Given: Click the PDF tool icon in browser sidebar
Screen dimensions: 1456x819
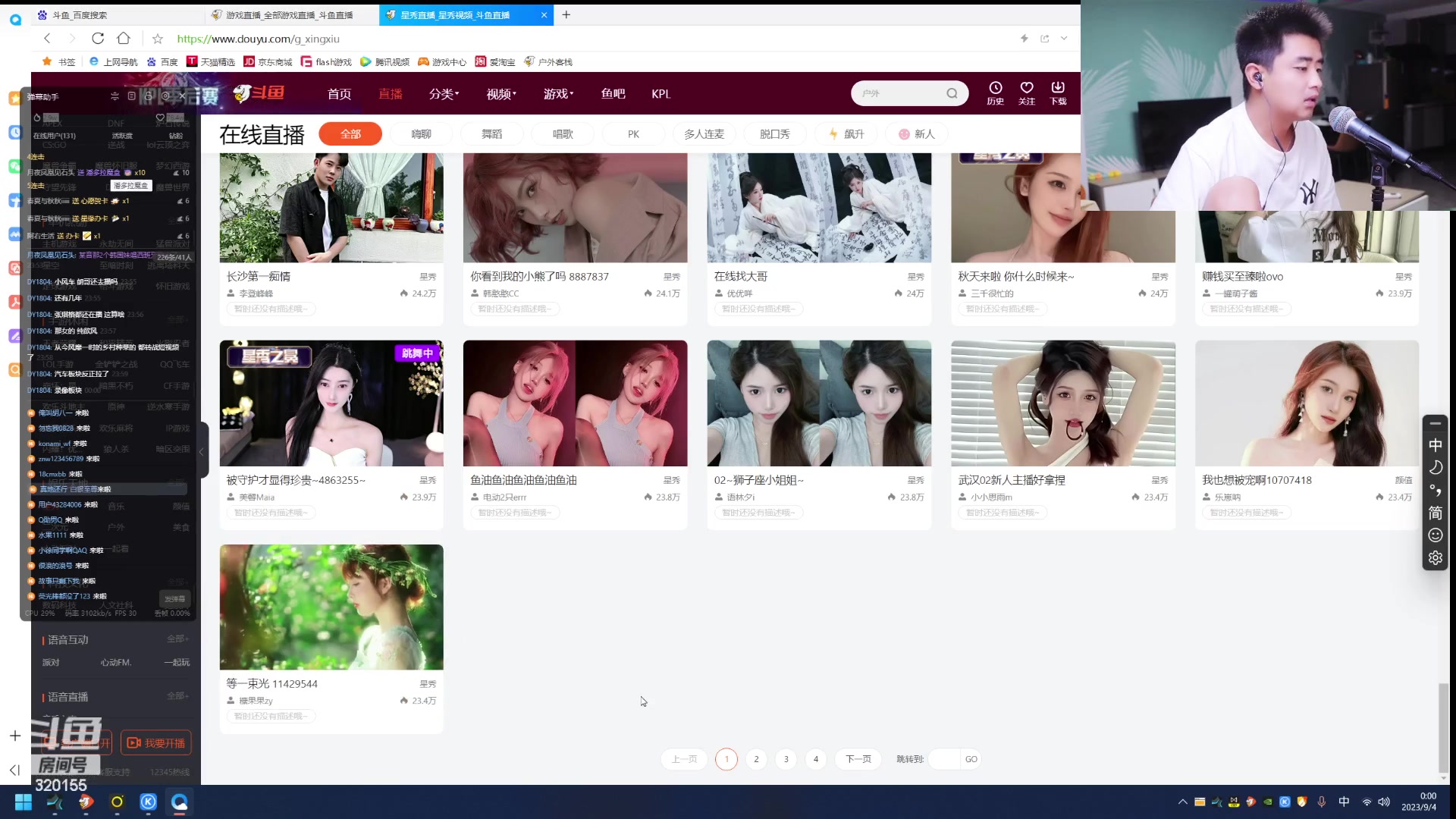Looking at the screenshot, I should coord(15,302).
